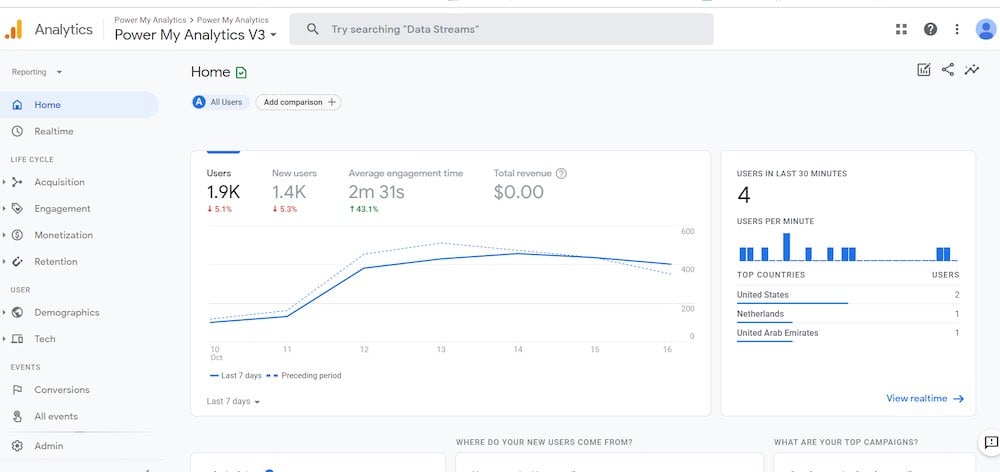Click the Home house icon in sidebar

click(x=17, y=105)
